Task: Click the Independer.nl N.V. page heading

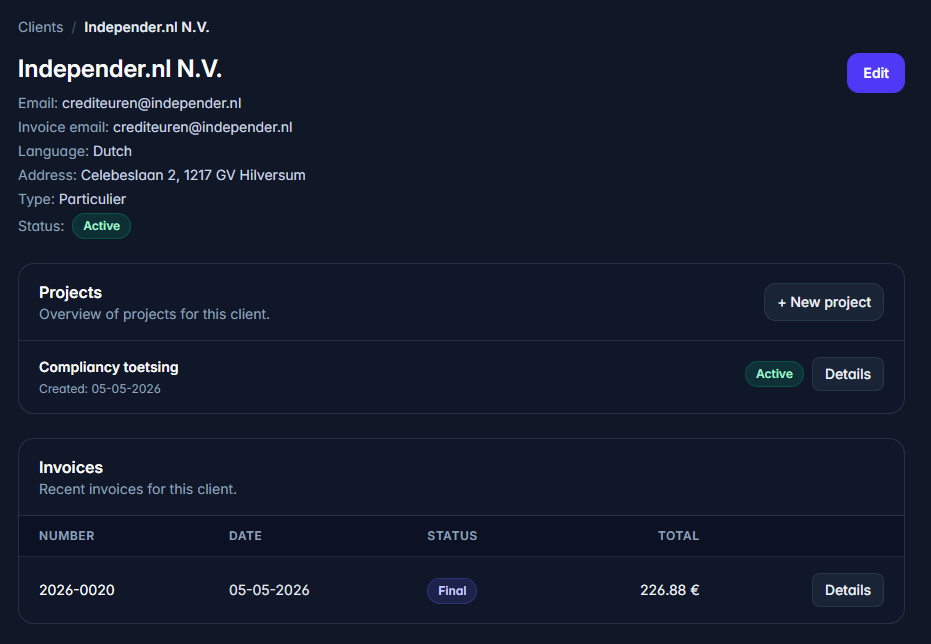Action: 120,69
